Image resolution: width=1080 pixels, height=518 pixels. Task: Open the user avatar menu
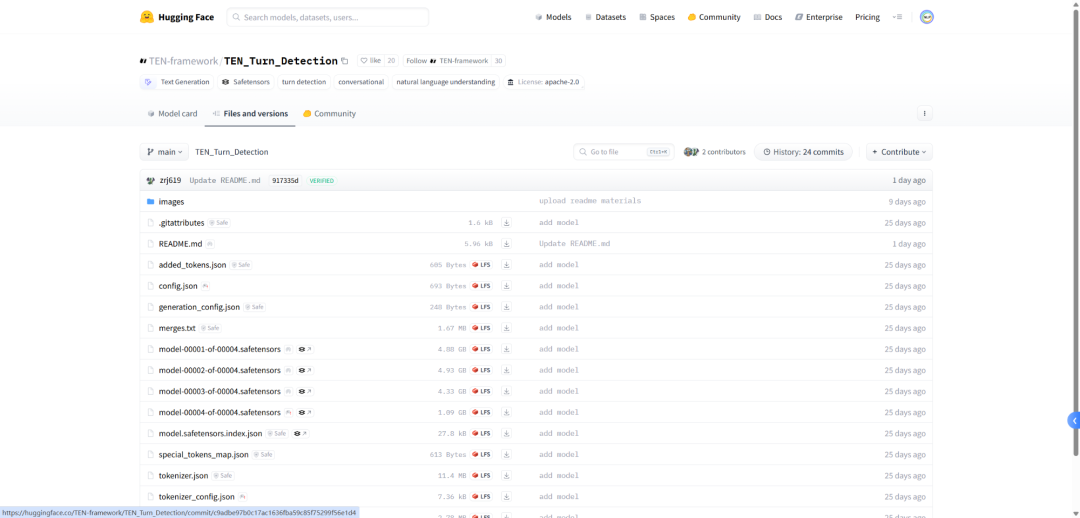(x=927, y=17)
